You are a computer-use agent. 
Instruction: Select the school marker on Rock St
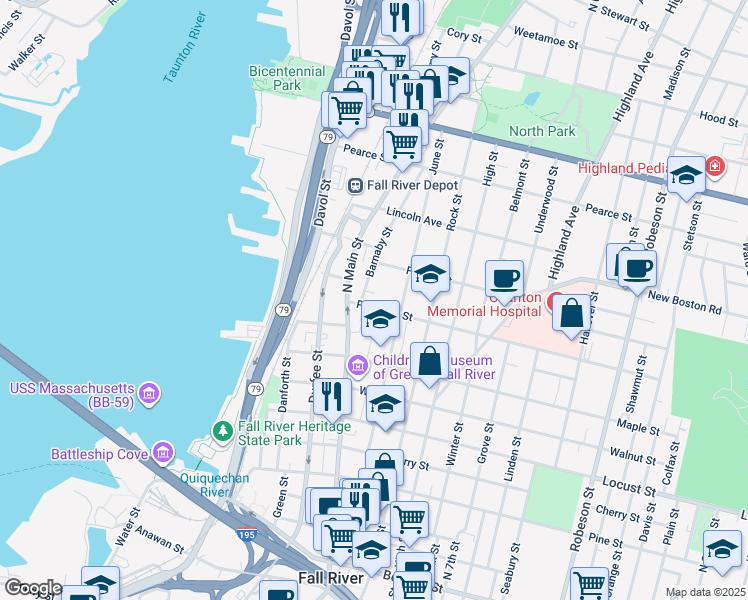coord(430,278)
